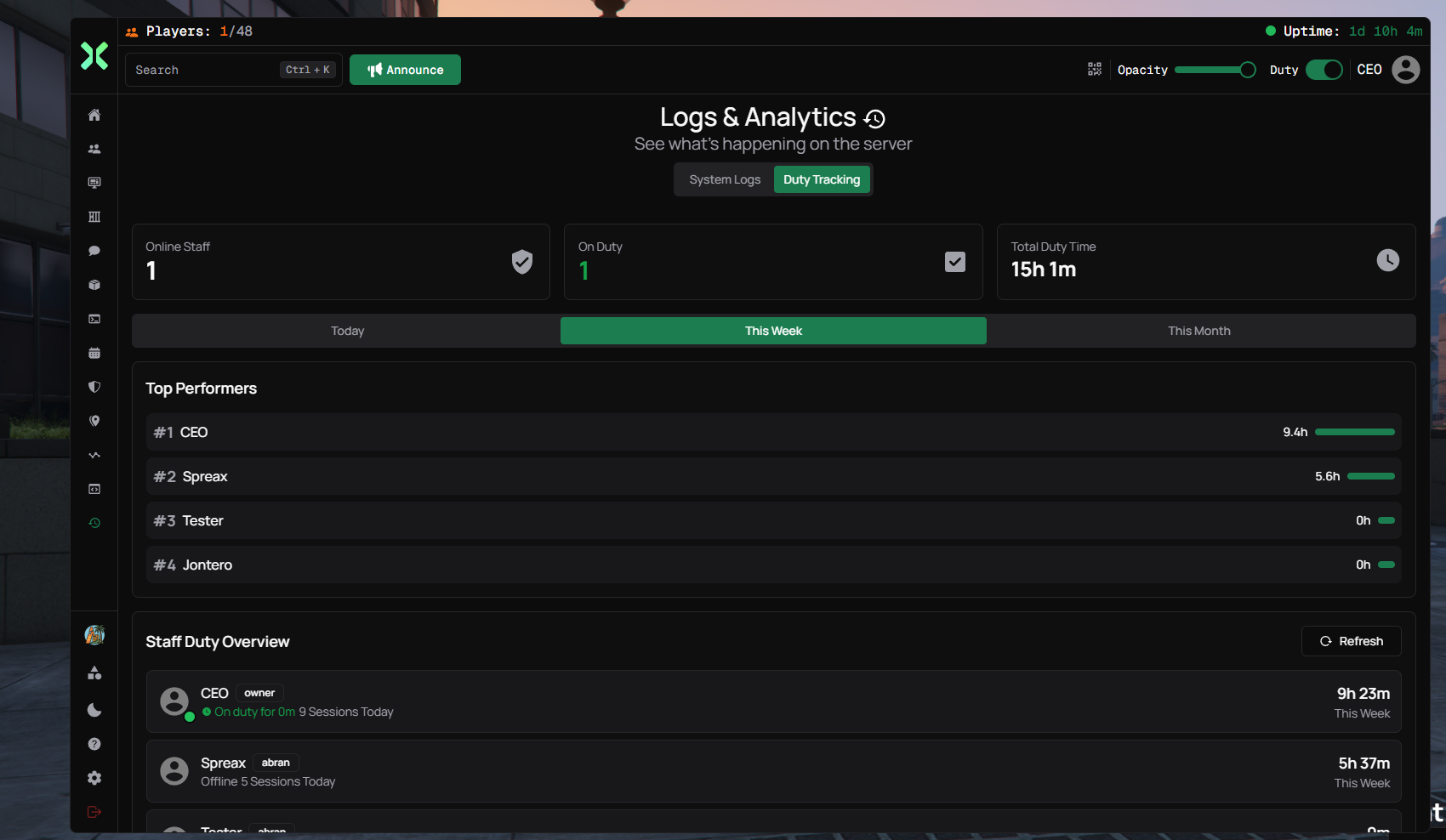Open the chat messages sidebar icon

(x=94, y=250)
